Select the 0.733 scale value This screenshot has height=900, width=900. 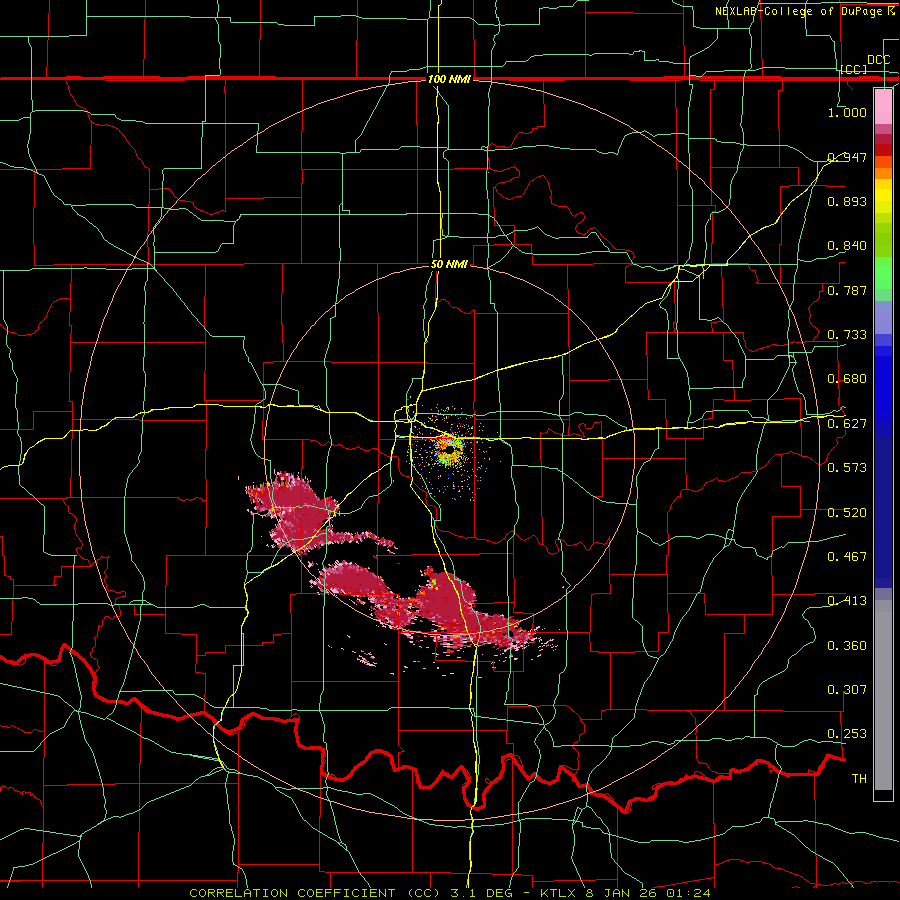[x=847, y=334]
